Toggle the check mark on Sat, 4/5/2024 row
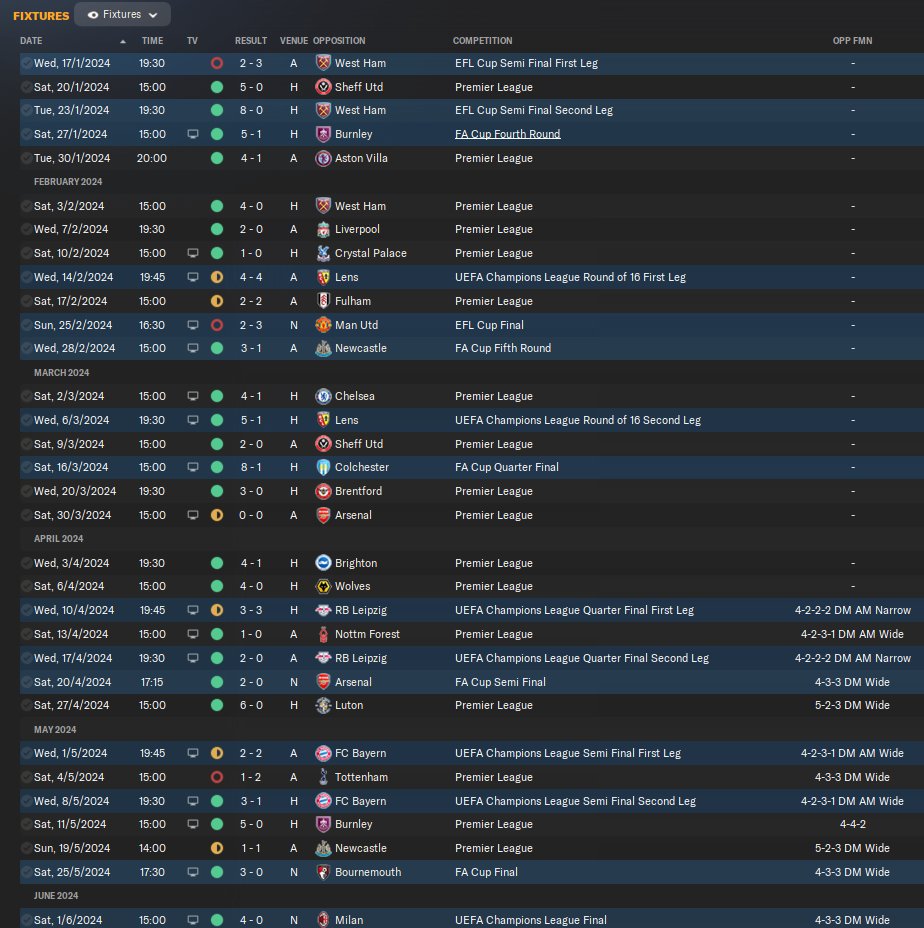 [26, 777]
